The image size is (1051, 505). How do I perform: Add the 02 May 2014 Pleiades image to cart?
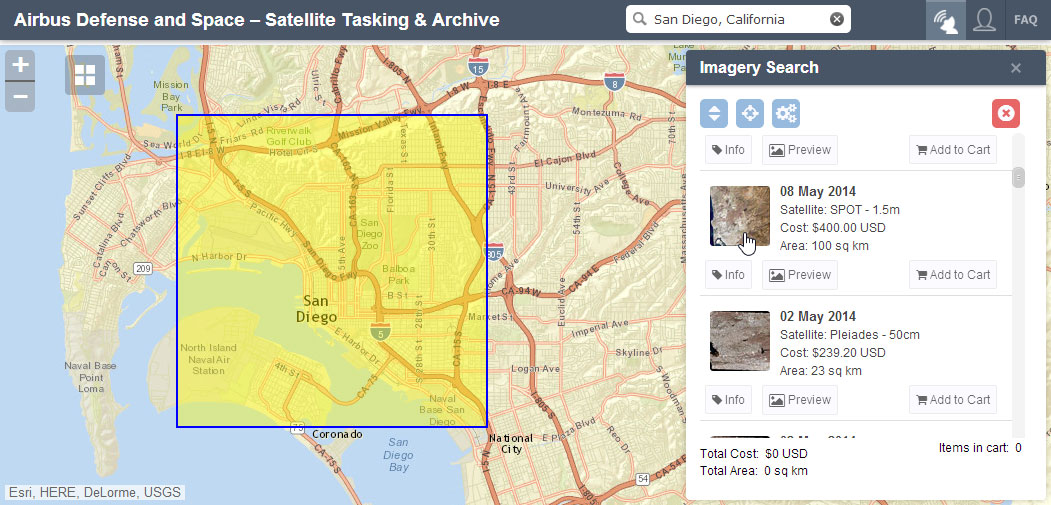pyautogui.click(x=952, y=400)
